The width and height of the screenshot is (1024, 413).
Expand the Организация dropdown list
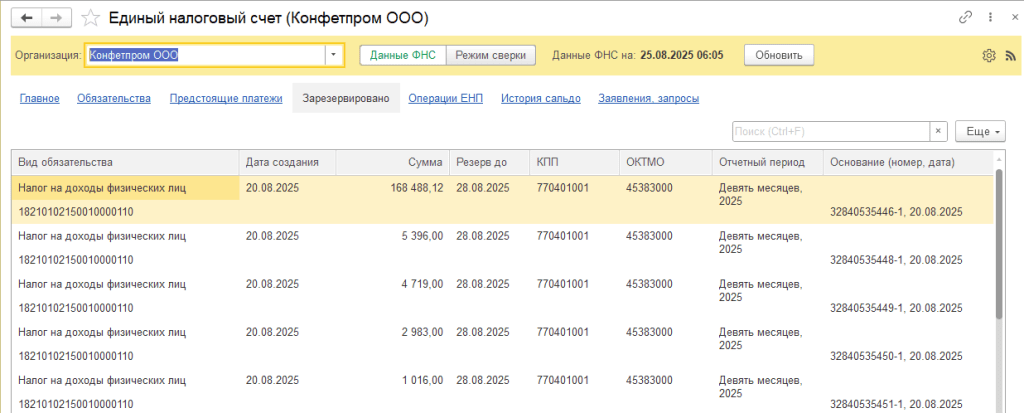click(334, 55)
